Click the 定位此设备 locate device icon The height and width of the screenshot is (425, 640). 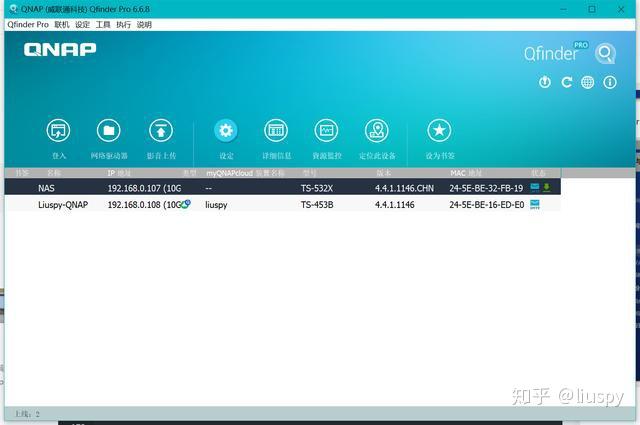click(377, 131)
